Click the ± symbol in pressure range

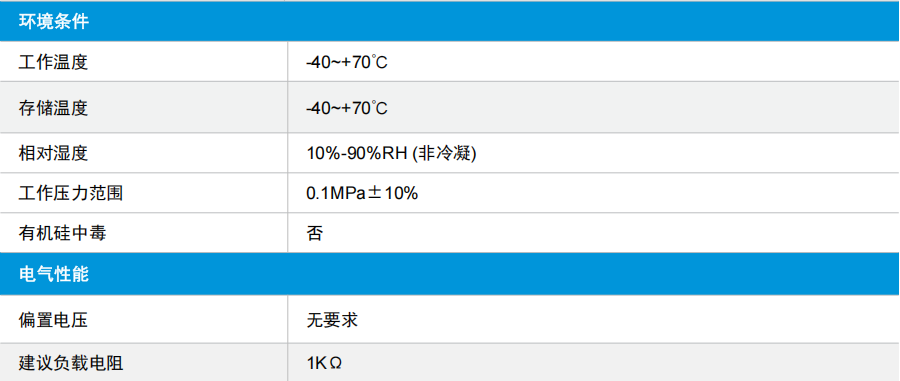[x=375, y=194]
